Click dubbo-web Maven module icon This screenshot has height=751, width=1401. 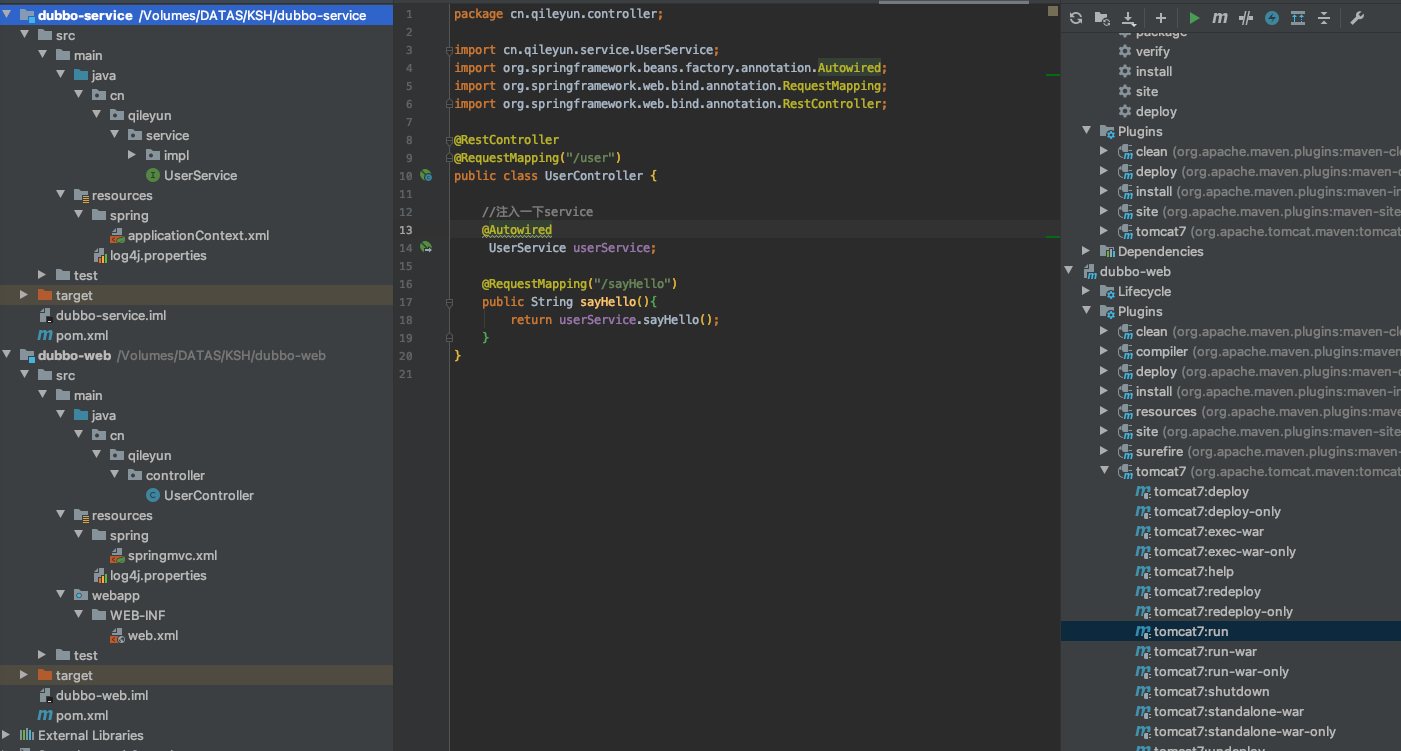[x=1090, y=271]
